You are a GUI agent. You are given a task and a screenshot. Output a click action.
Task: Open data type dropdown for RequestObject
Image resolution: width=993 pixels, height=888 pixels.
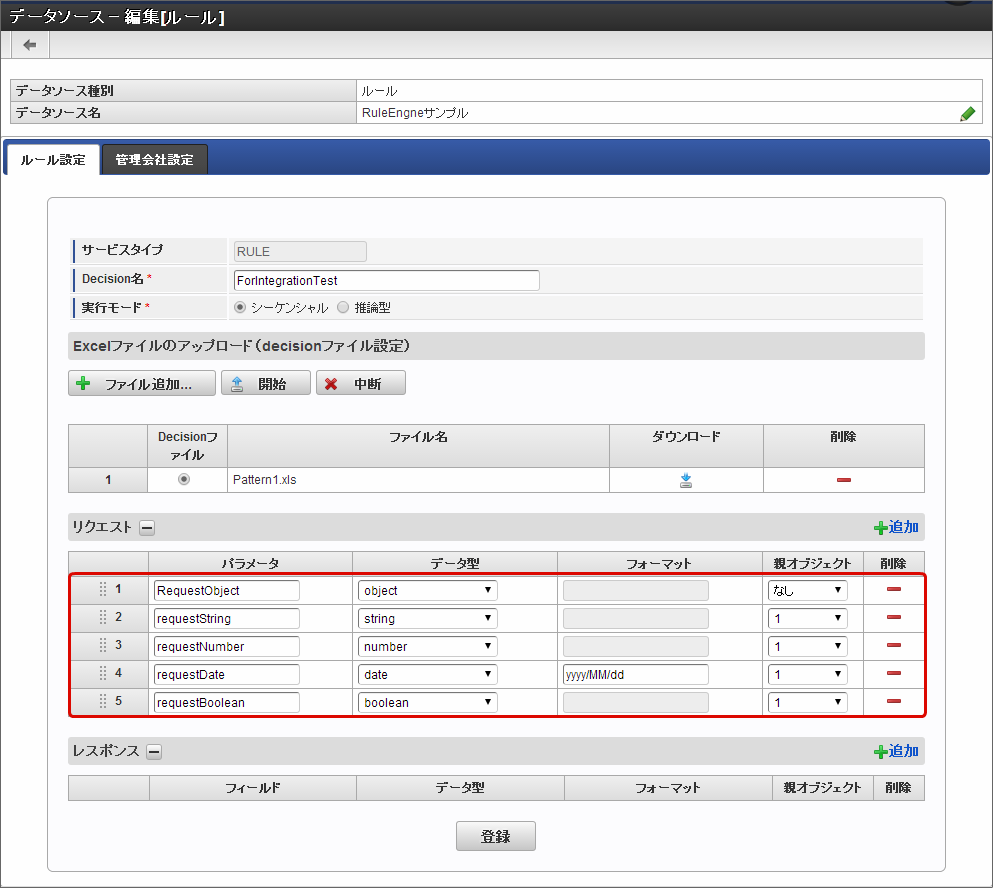(427, 590)
